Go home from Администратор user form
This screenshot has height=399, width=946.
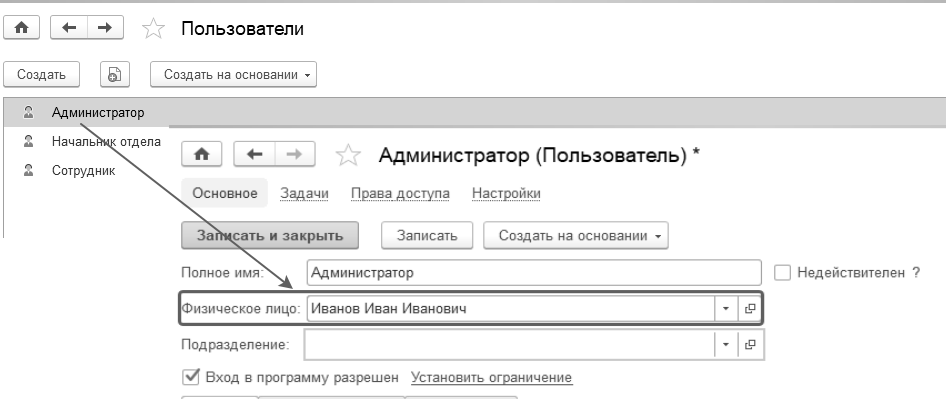tap(202, 155)
